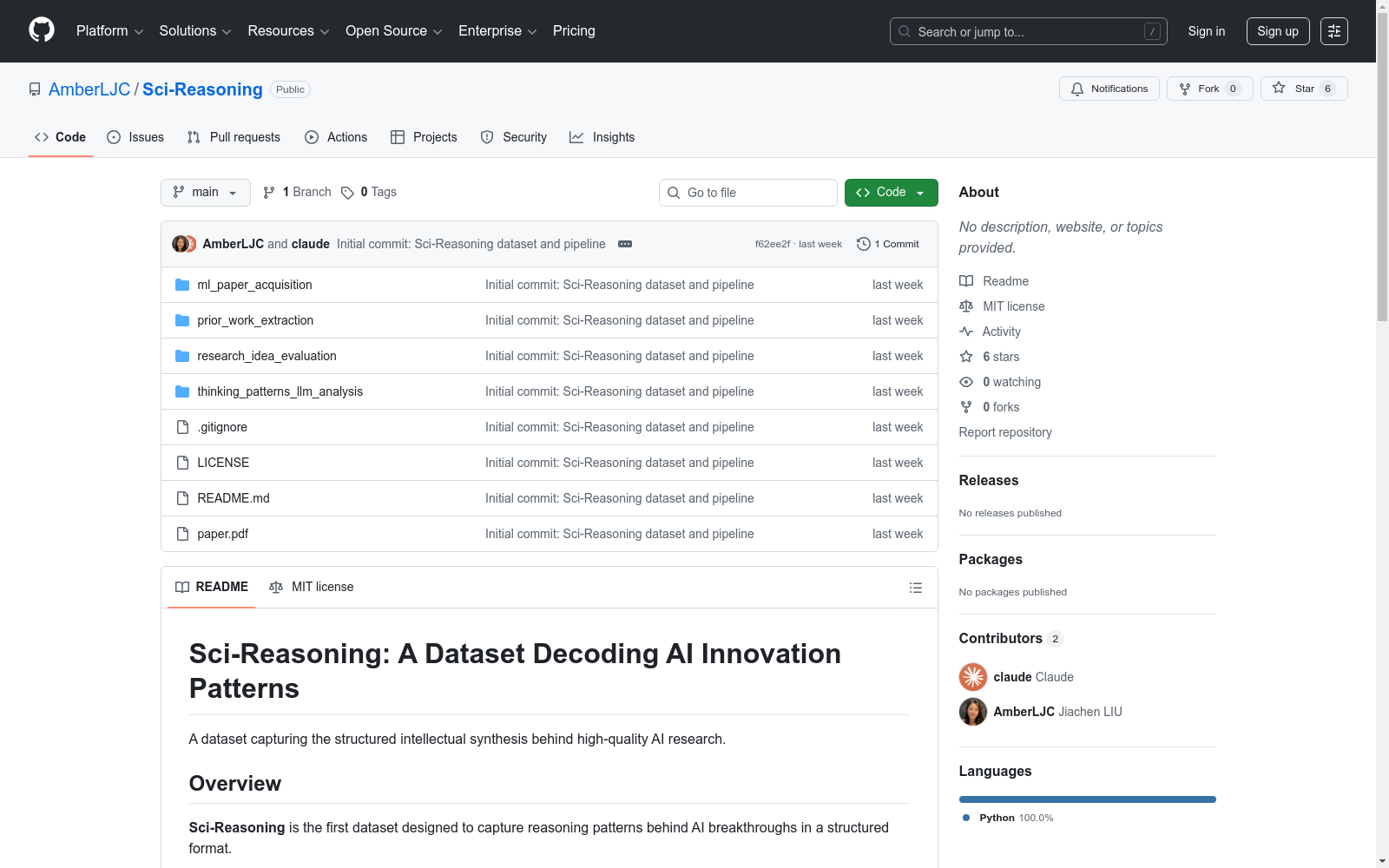1389x868 pixels.
Task: Expand commit message ellipsis icon
Action: (x=625, y=244)
